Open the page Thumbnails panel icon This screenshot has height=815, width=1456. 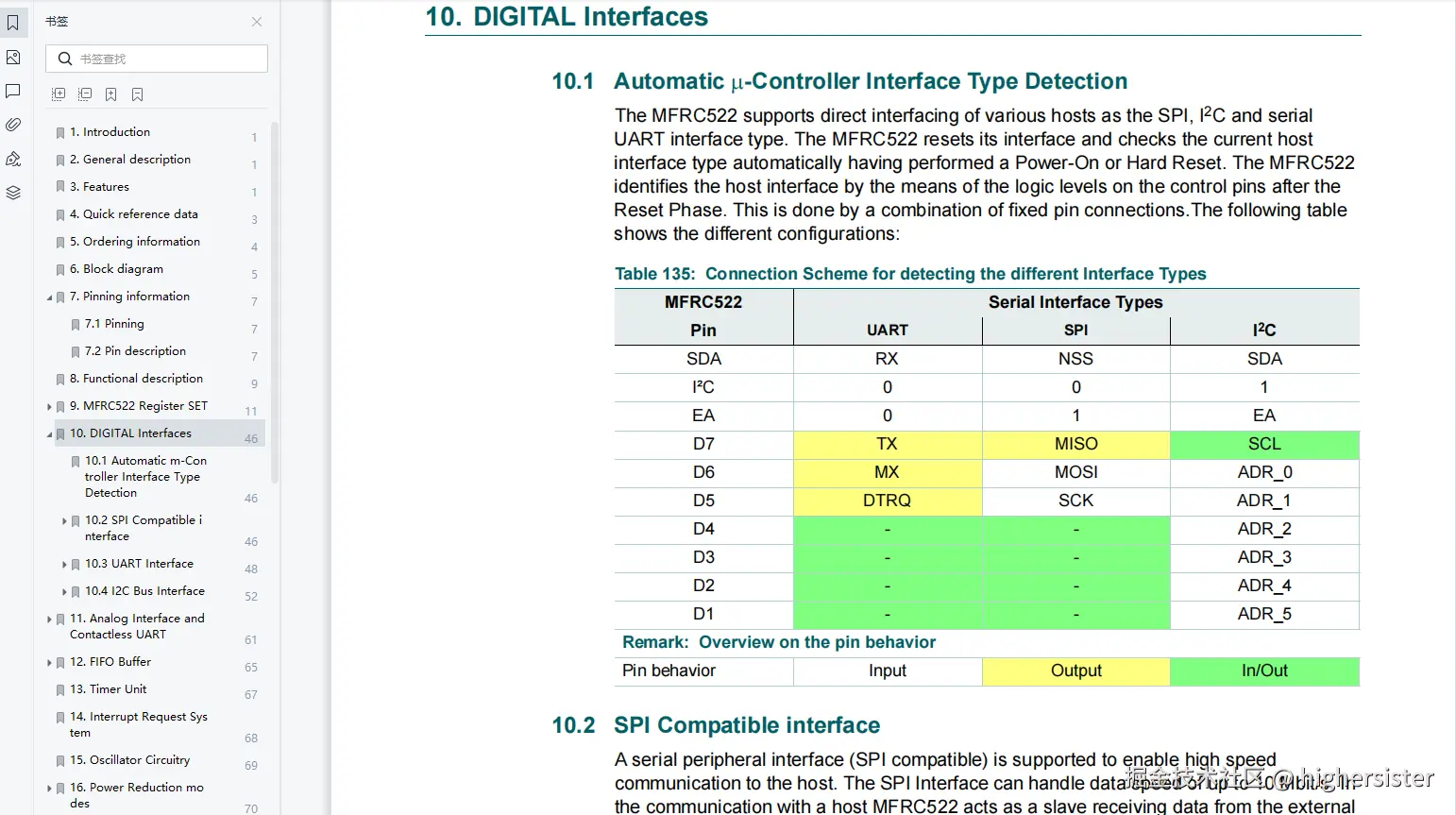tap(13, 58)
